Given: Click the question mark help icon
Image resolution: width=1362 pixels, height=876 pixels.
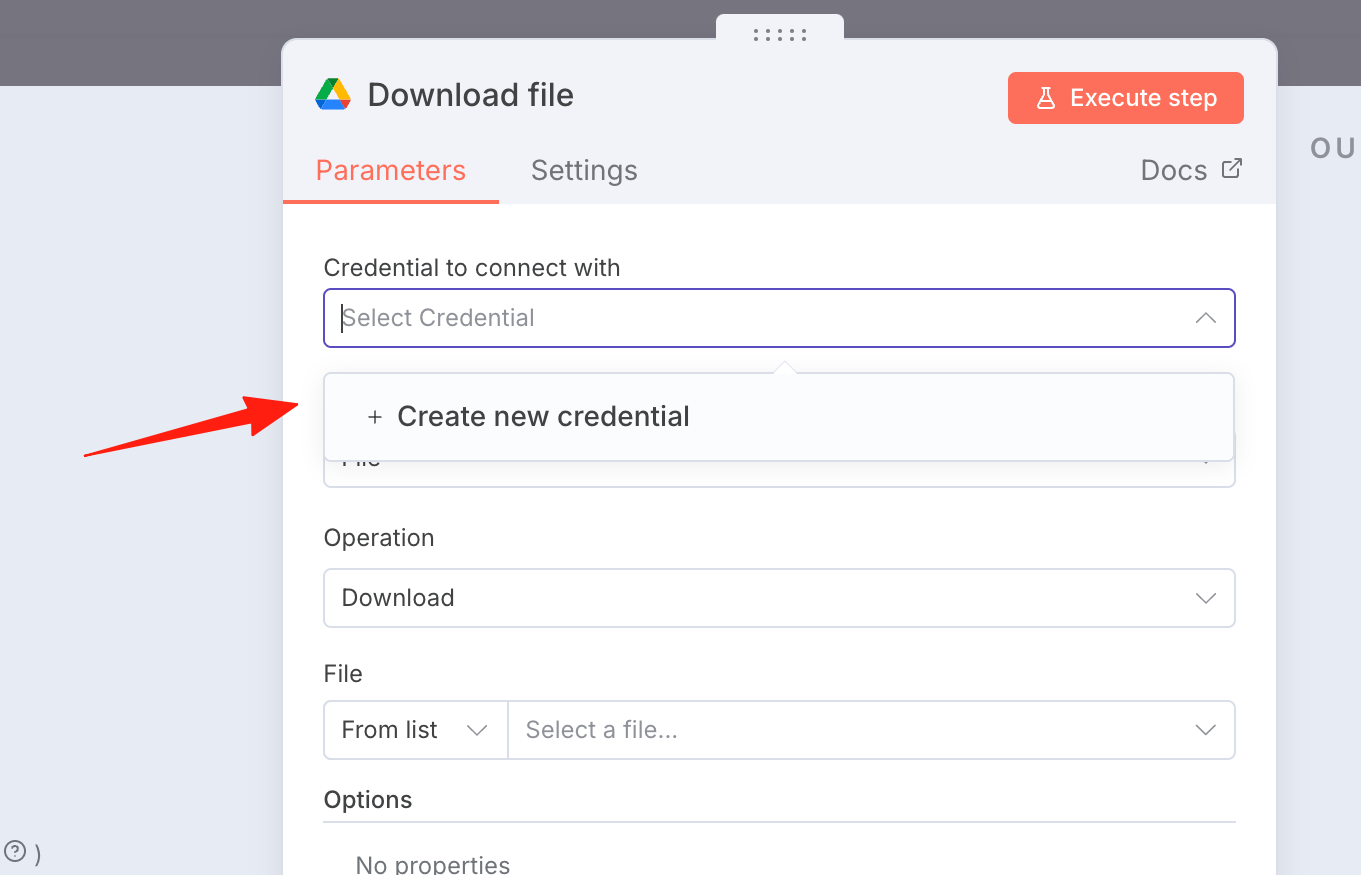Looking at the screenshot, I should click(x=15, y=852).
